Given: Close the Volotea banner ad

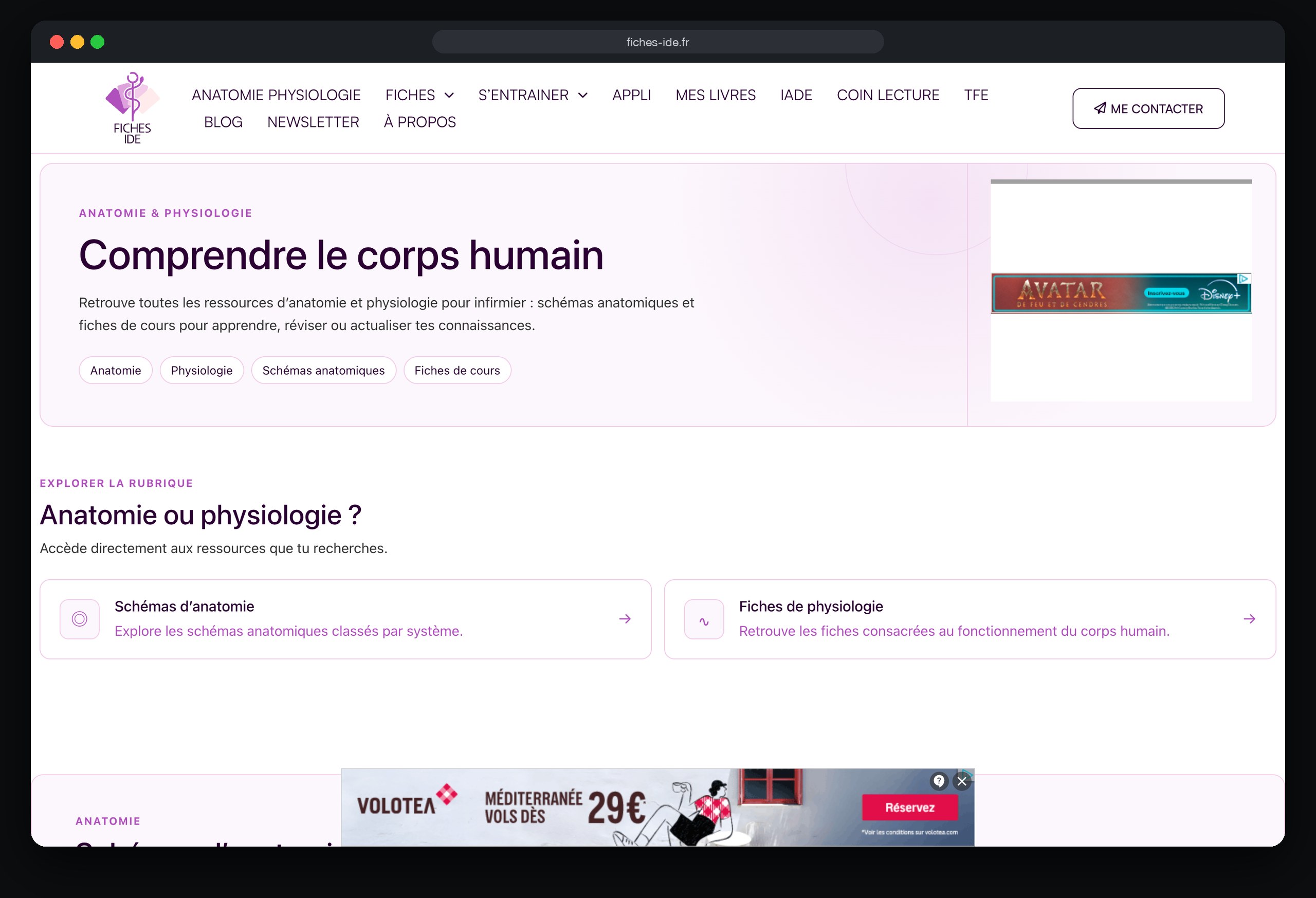Looking at the screenshot, I should click(961, 781).
